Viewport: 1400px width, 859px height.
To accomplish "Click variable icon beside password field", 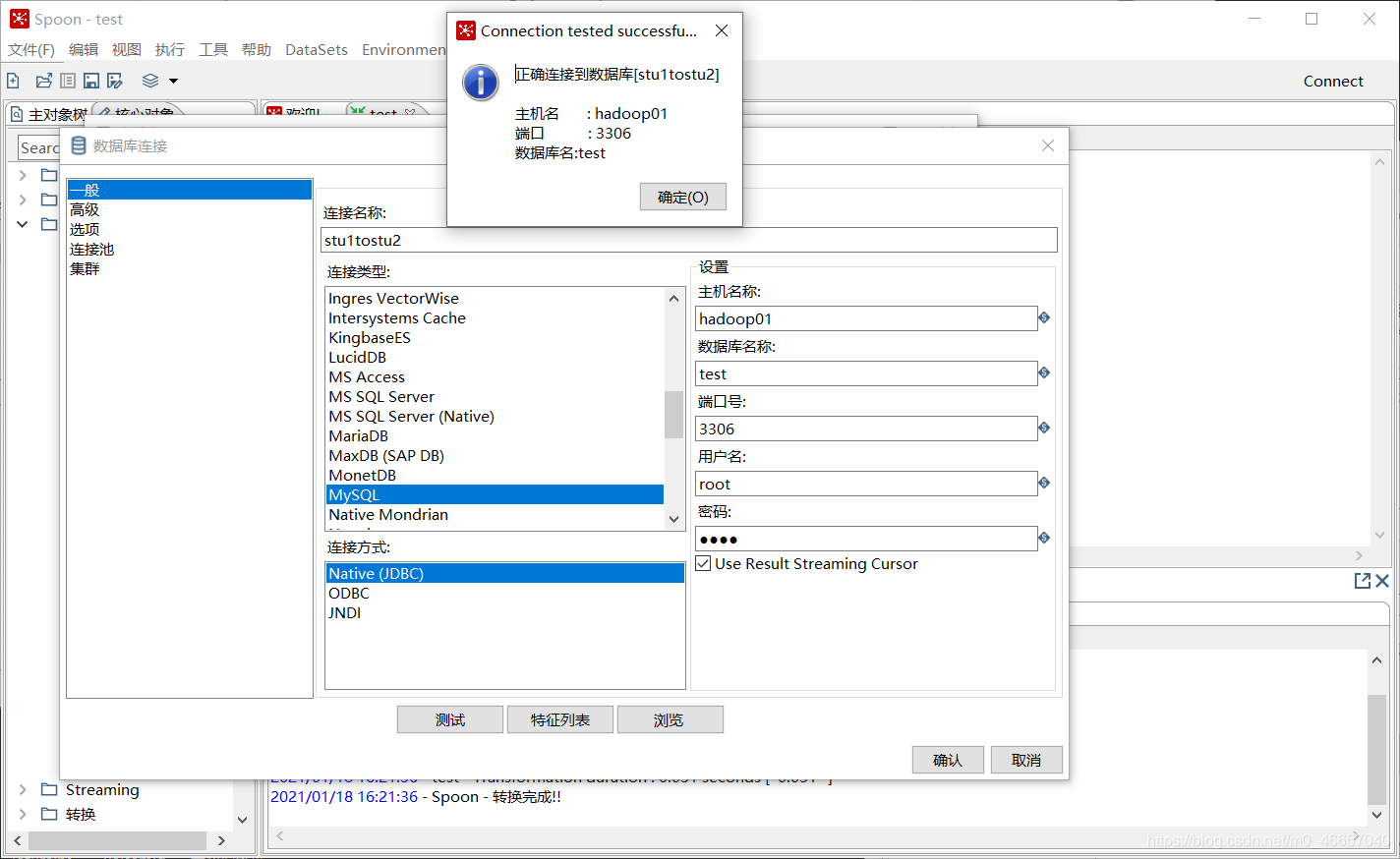I will click(1044, 539).
